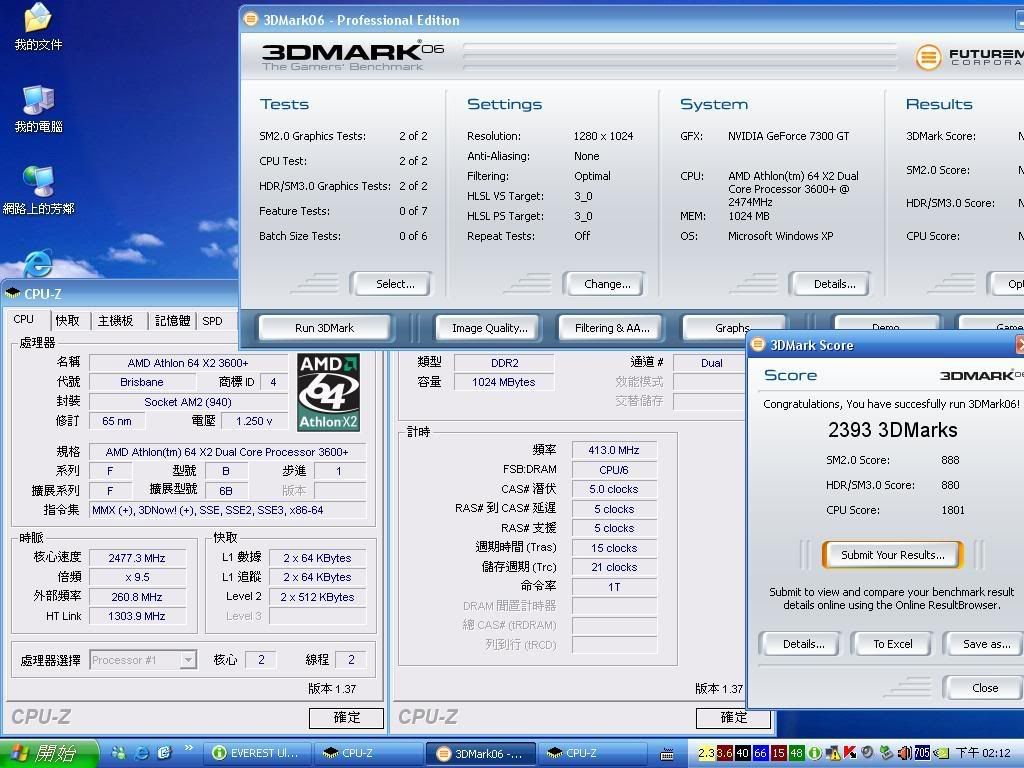Click the FSB:DRAM CPU/6 value
Viewport: 1024px width, 768px height.
tap(614, 470)
